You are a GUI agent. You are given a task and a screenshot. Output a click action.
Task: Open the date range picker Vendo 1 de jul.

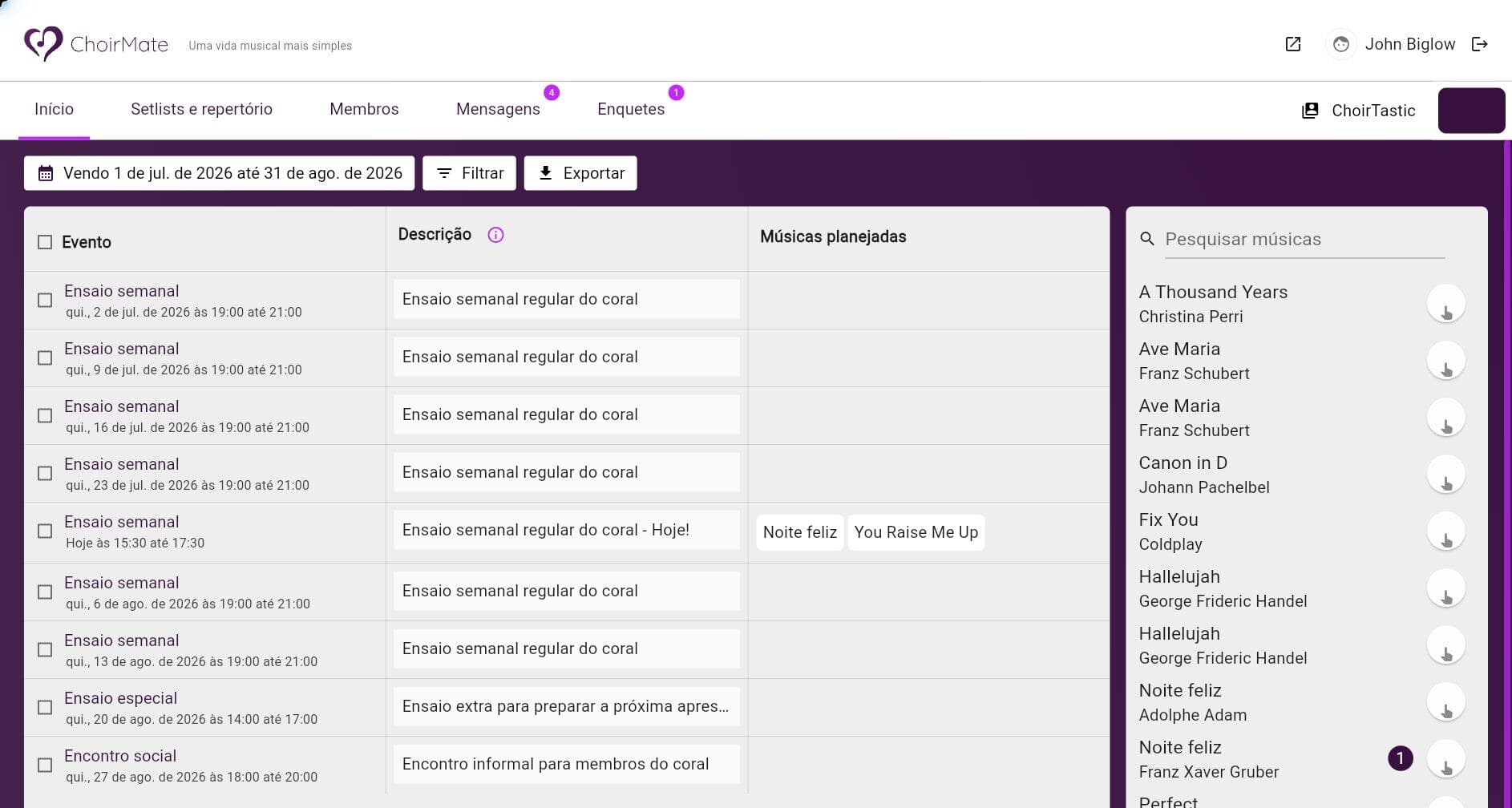point(219,173)
